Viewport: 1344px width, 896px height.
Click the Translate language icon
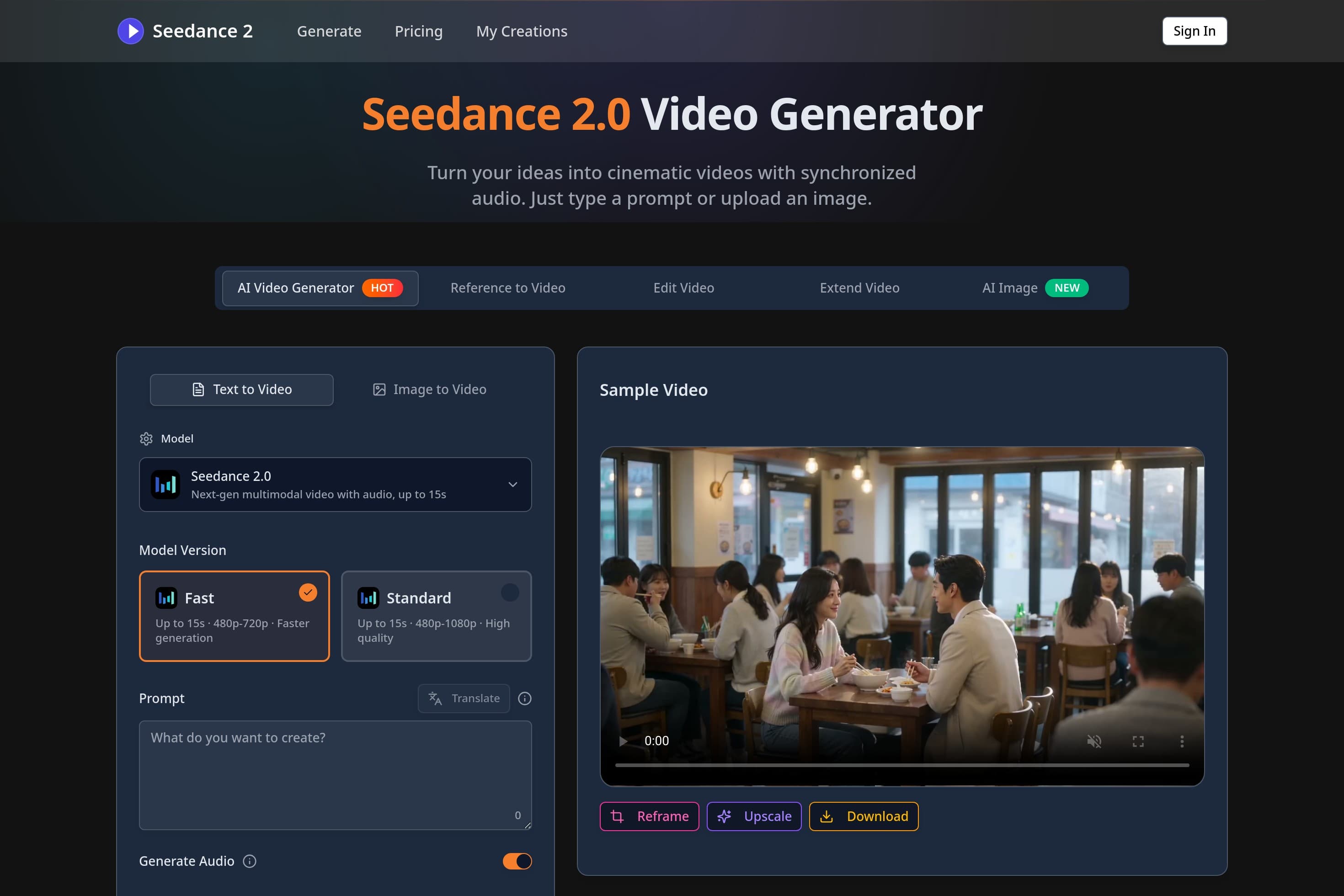click(435, 699)
